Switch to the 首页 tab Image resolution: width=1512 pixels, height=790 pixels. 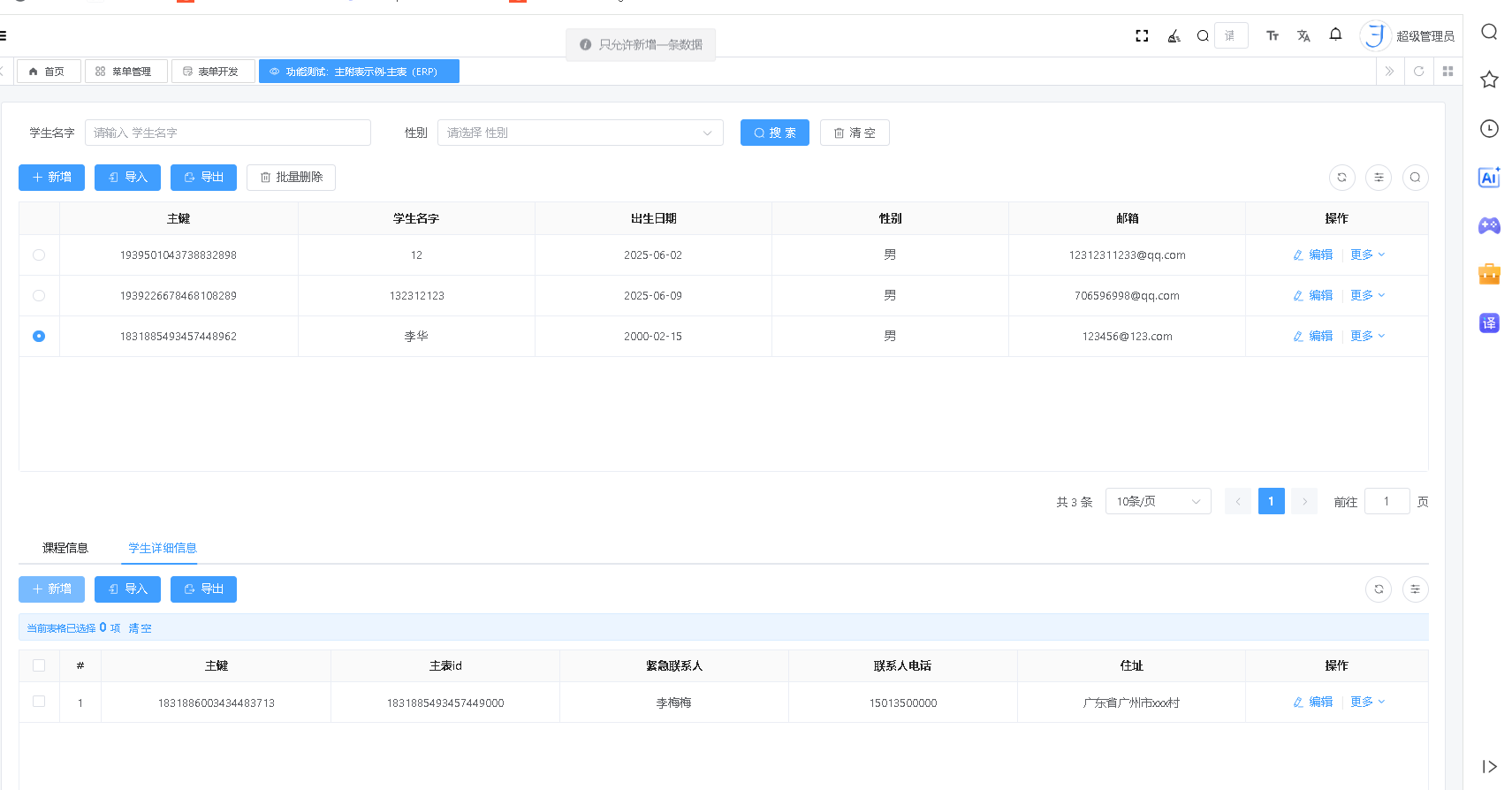point(49,72)
